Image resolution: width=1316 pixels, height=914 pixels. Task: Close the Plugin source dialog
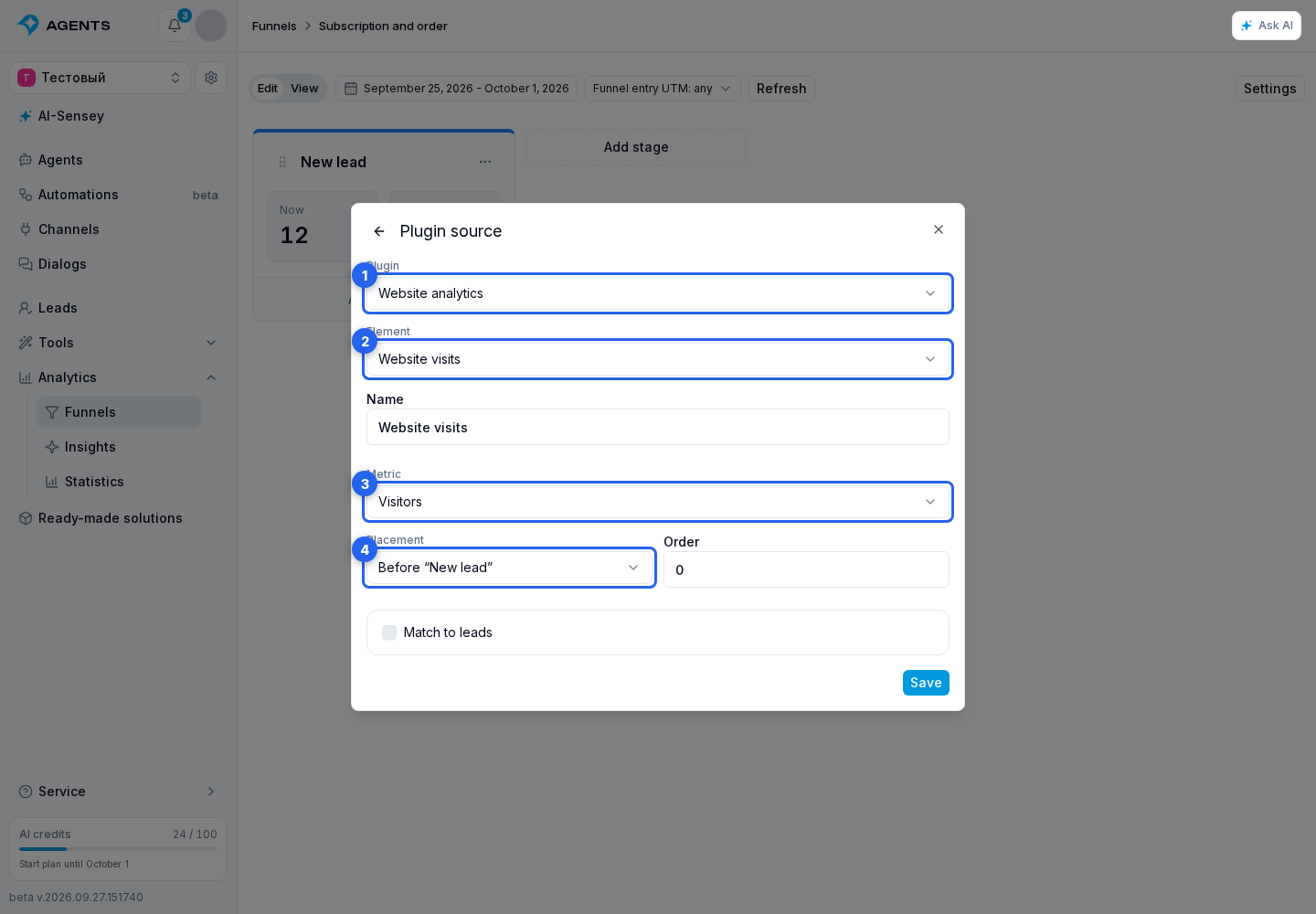coord(939,229)
